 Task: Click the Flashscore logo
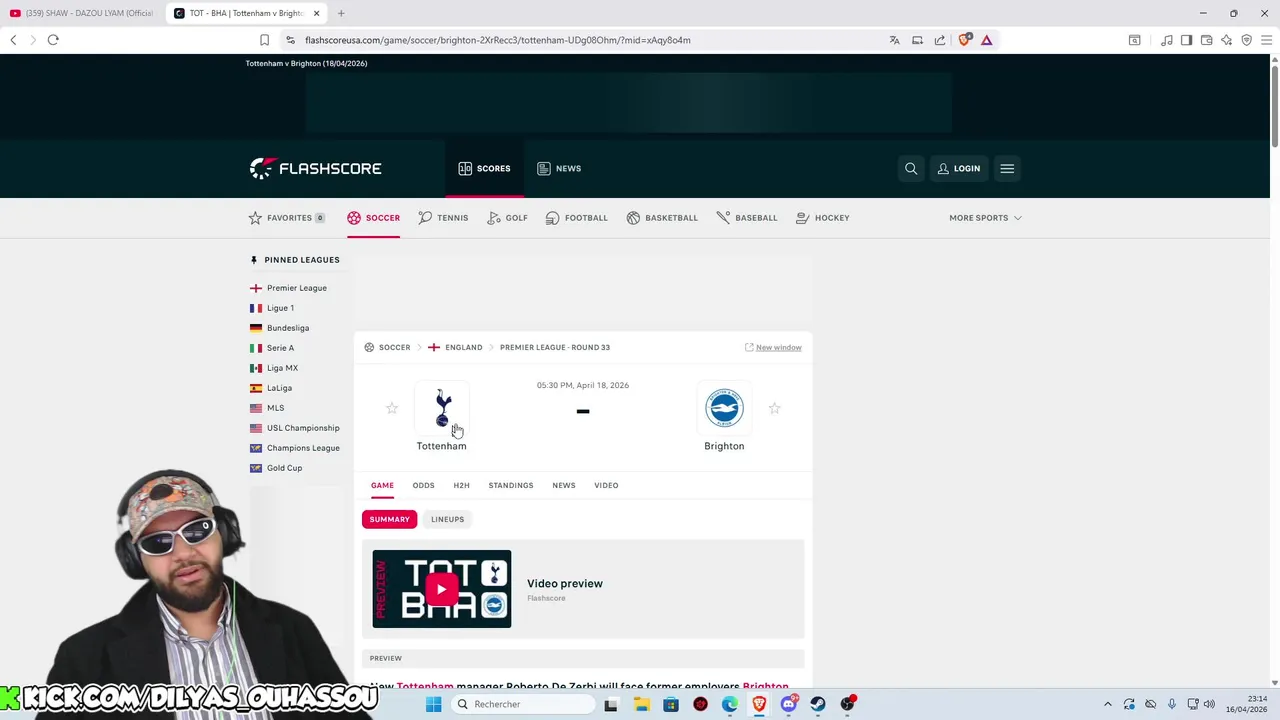point(315,168)
